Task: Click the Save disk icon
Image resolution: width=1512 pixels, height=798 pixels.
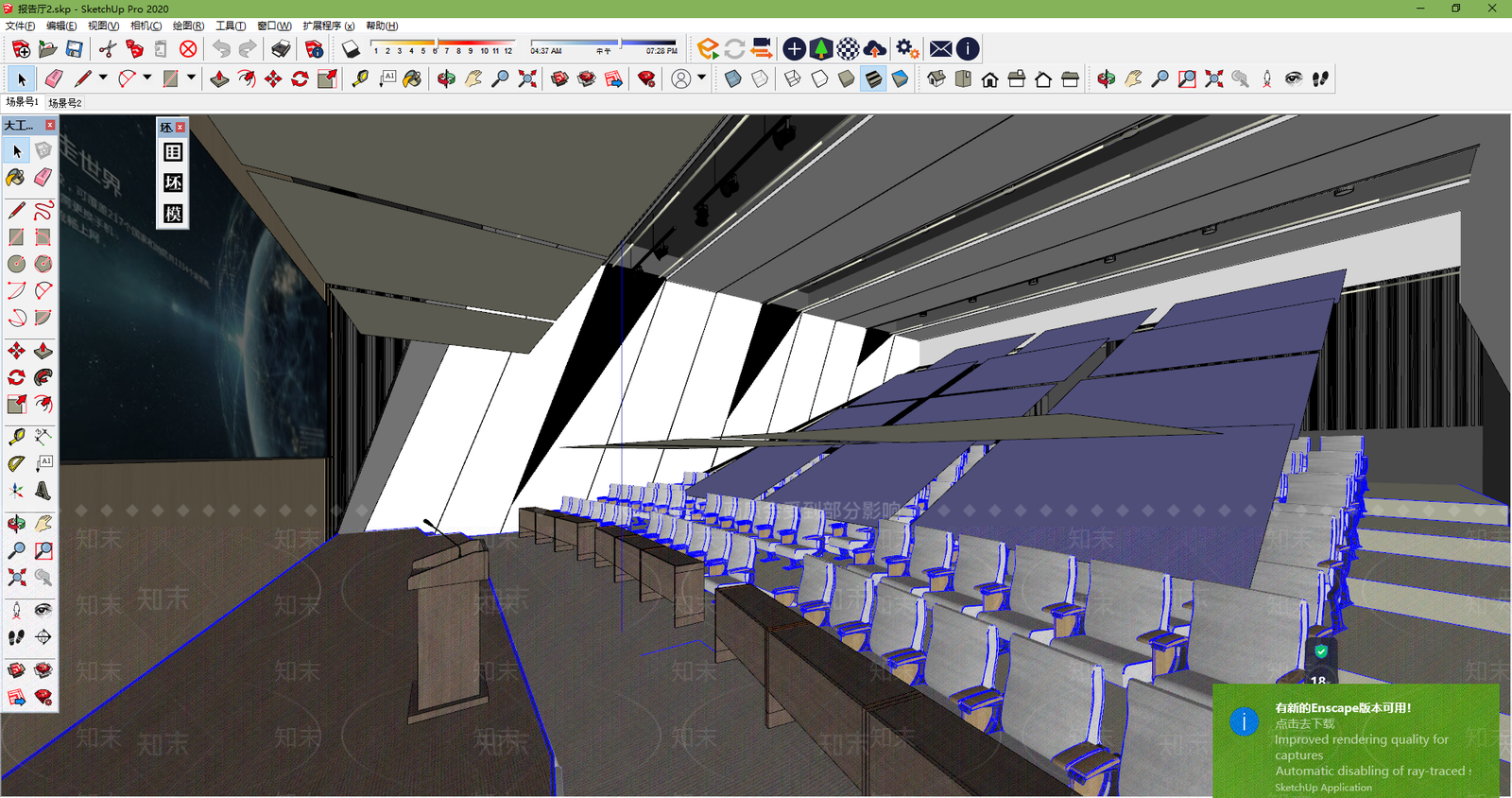Action: 74,48
